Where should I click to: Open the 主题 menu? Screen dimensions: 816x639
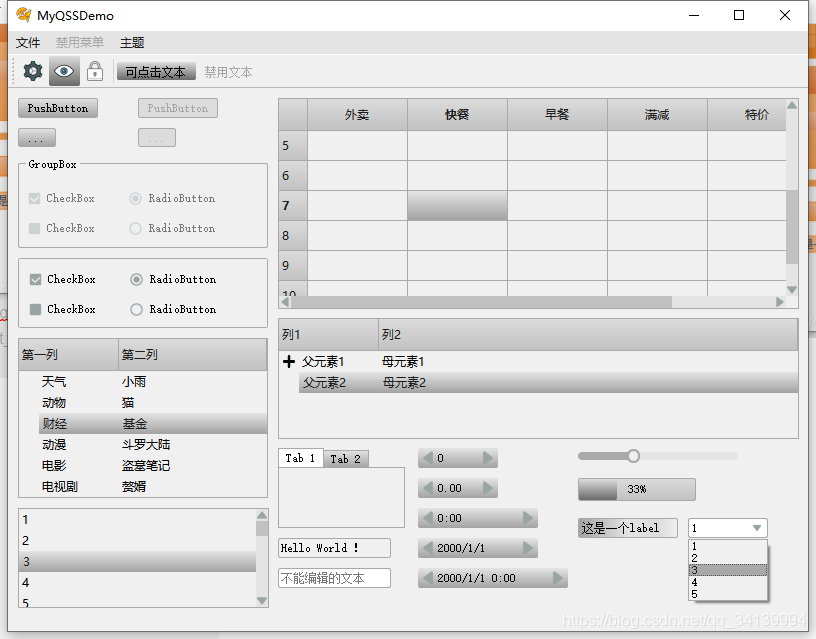132,43
